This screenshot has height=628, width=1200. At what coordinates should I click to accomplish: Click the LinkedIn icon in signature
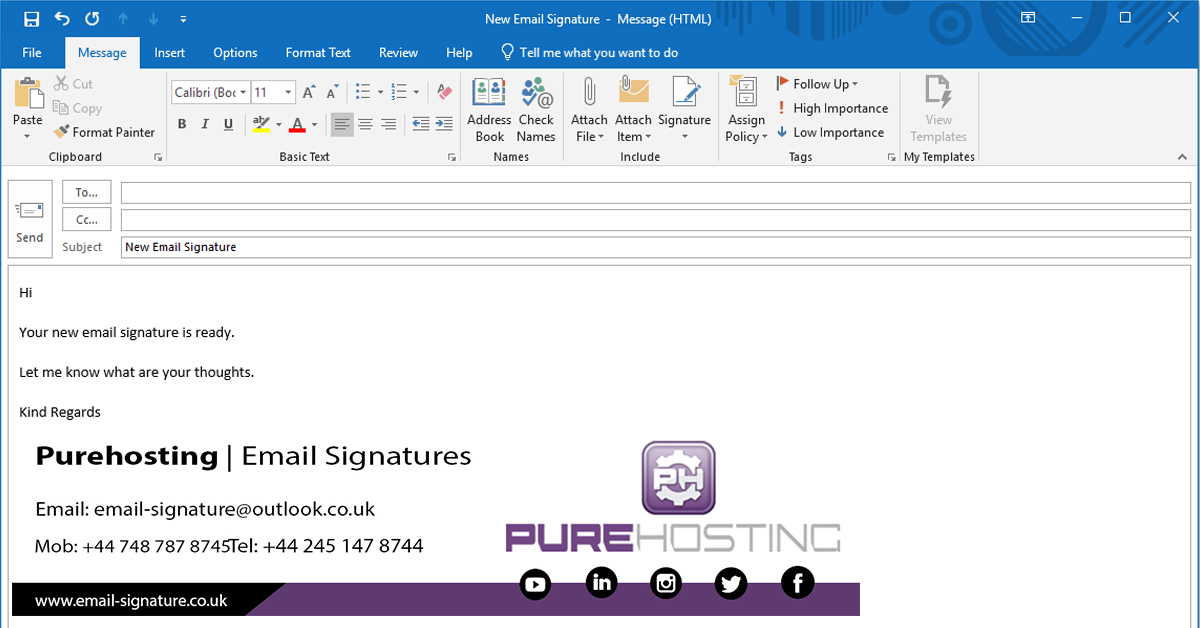[x=601, y=582]
